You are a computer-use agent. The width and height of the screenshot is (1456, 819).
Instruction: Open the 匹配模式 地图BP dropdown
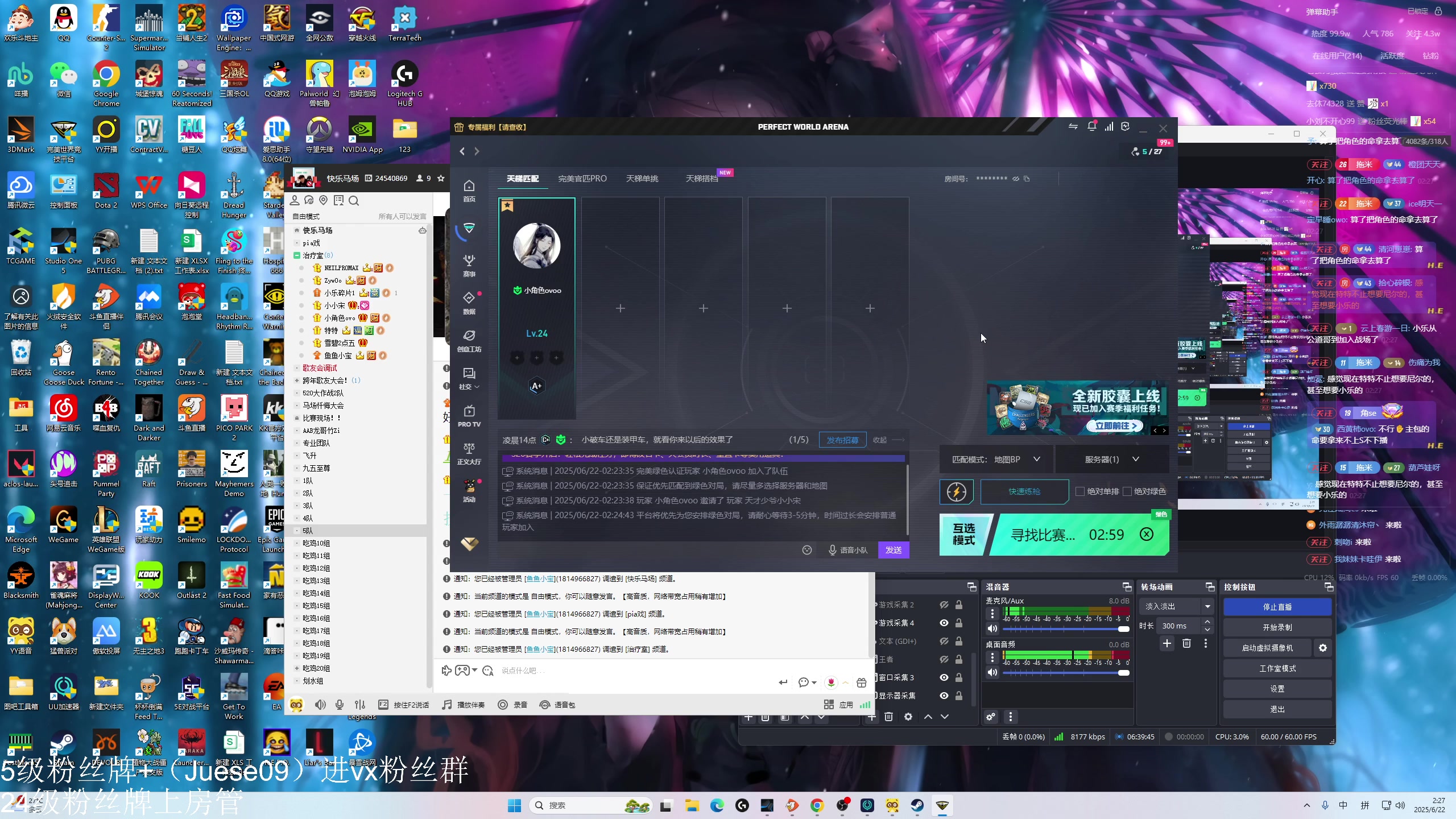996,460
